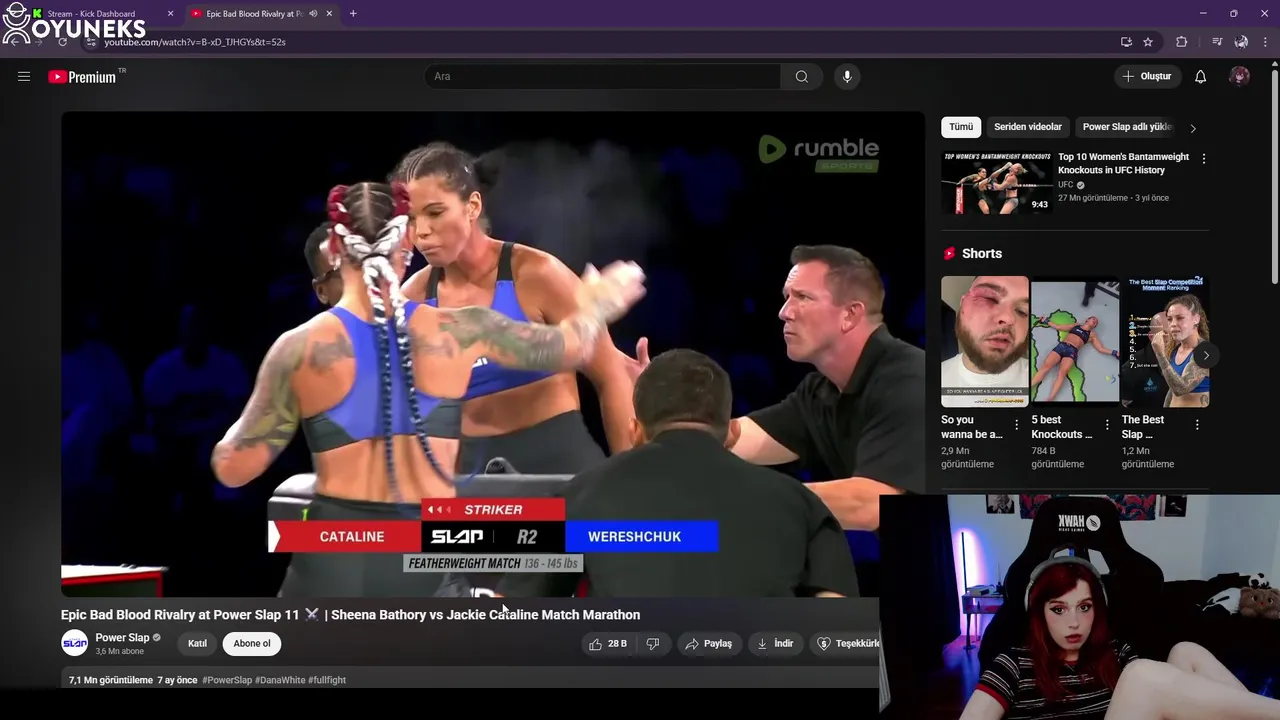Select the Tümü filter chip
The image size is (1280, 720).
[961, 127]
